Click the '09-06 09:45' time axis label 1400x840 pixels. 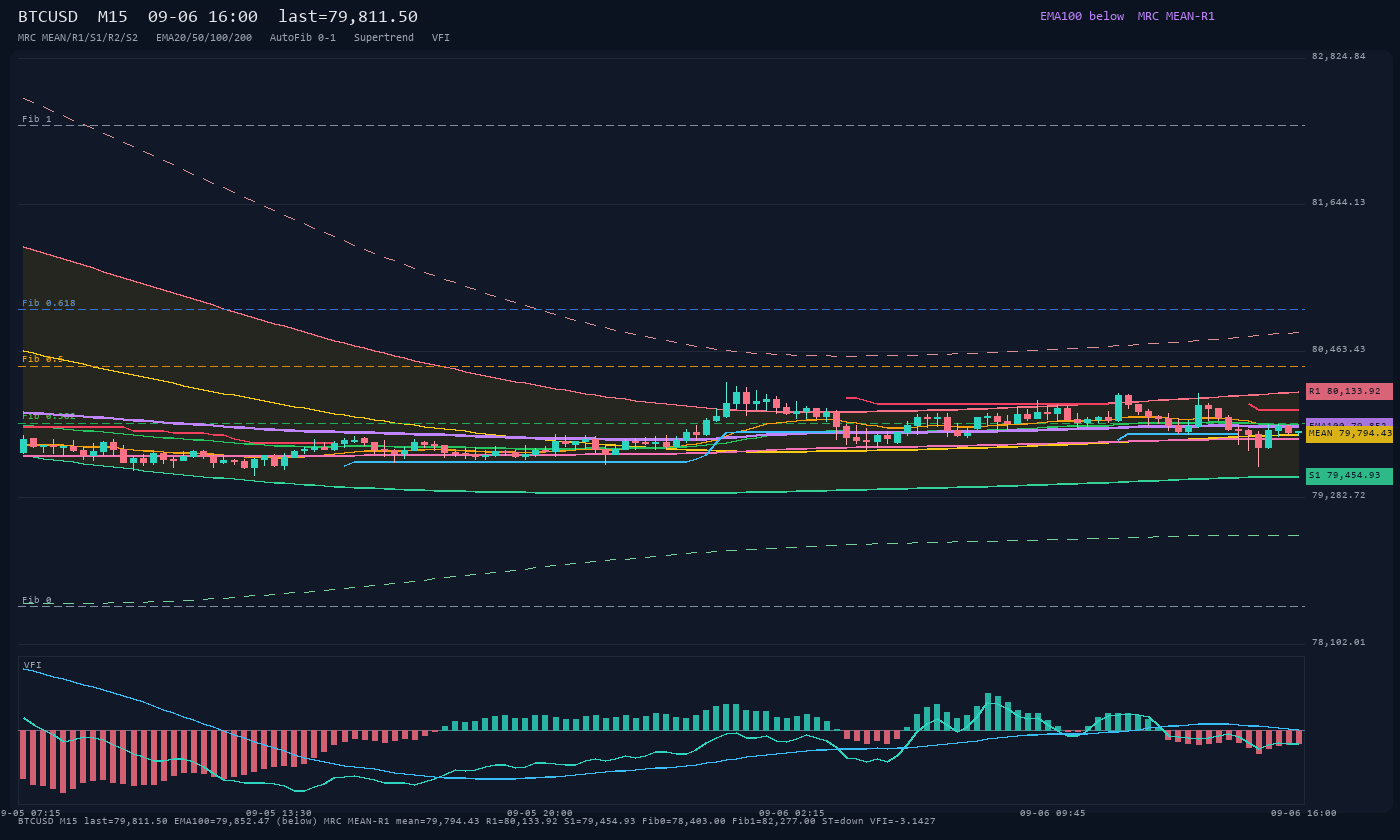(1052, 813)
